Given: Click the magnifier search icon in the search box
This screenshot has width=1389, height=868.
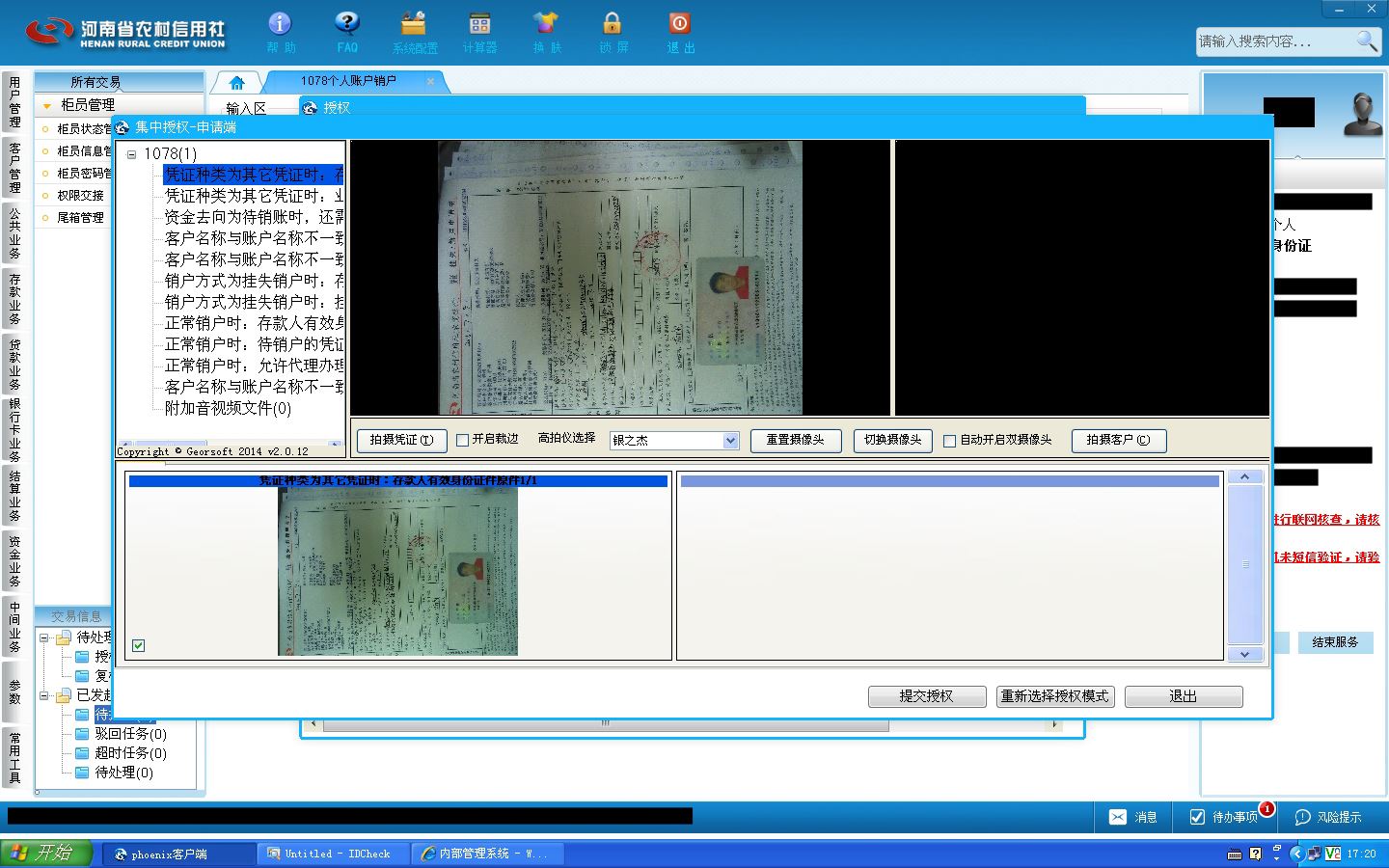Looking at the screenshot, I should tap(1366, 41).
